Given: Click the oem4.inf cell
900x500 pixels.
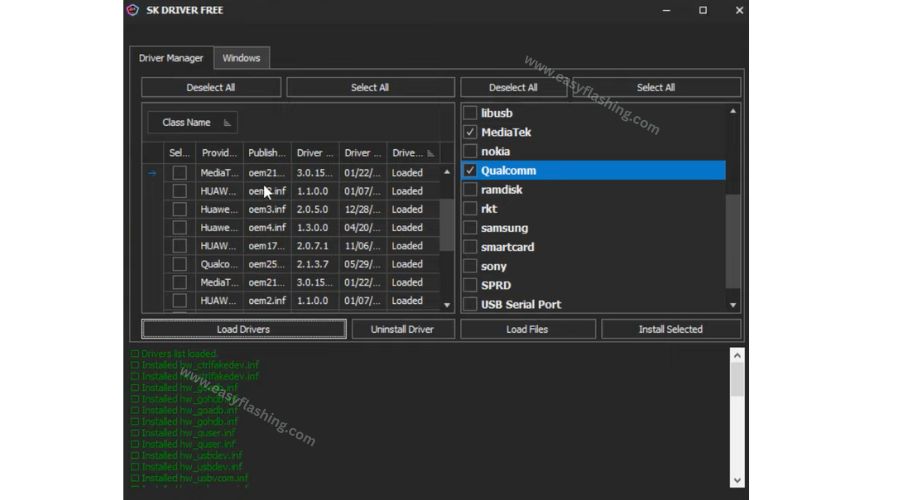Looking at the screenshot, I should pyautogui.click(x=267, y=227).
